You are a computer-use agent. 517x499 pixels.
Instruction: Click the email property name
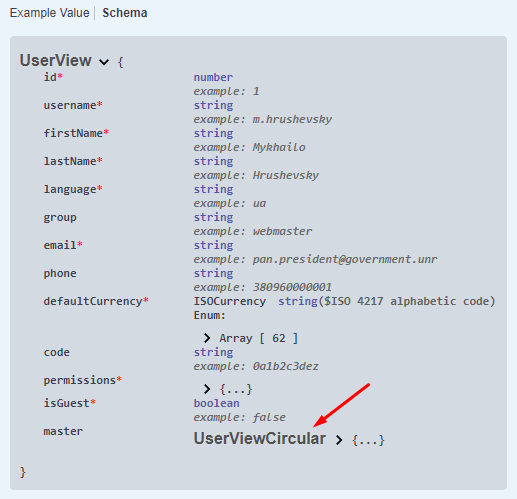tap(60, 245)
